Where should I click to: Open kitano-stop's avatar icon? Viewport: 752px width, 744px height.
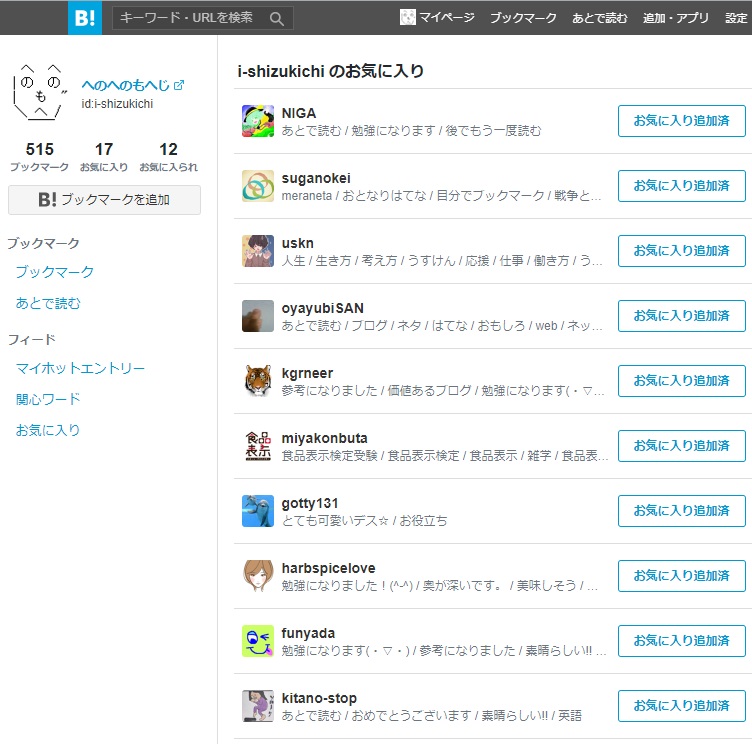(x=258, y=706)
